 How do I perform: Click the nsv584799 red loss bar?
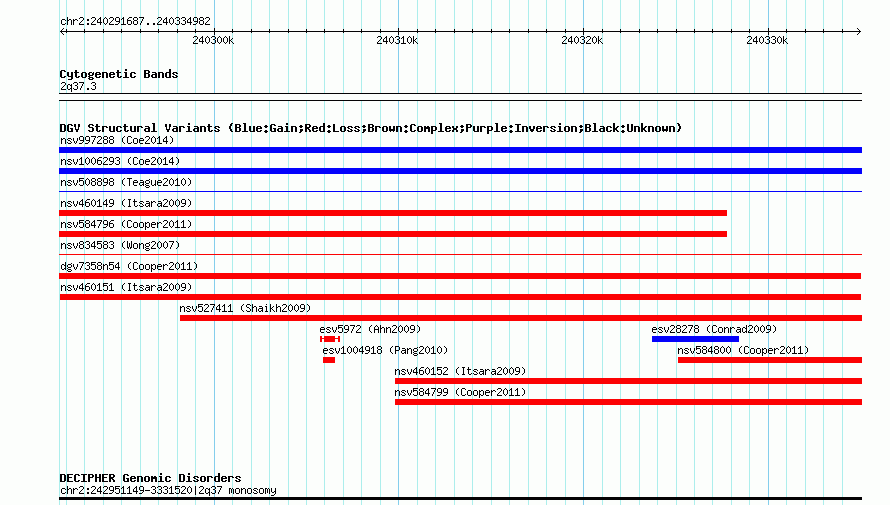point(628,402)
